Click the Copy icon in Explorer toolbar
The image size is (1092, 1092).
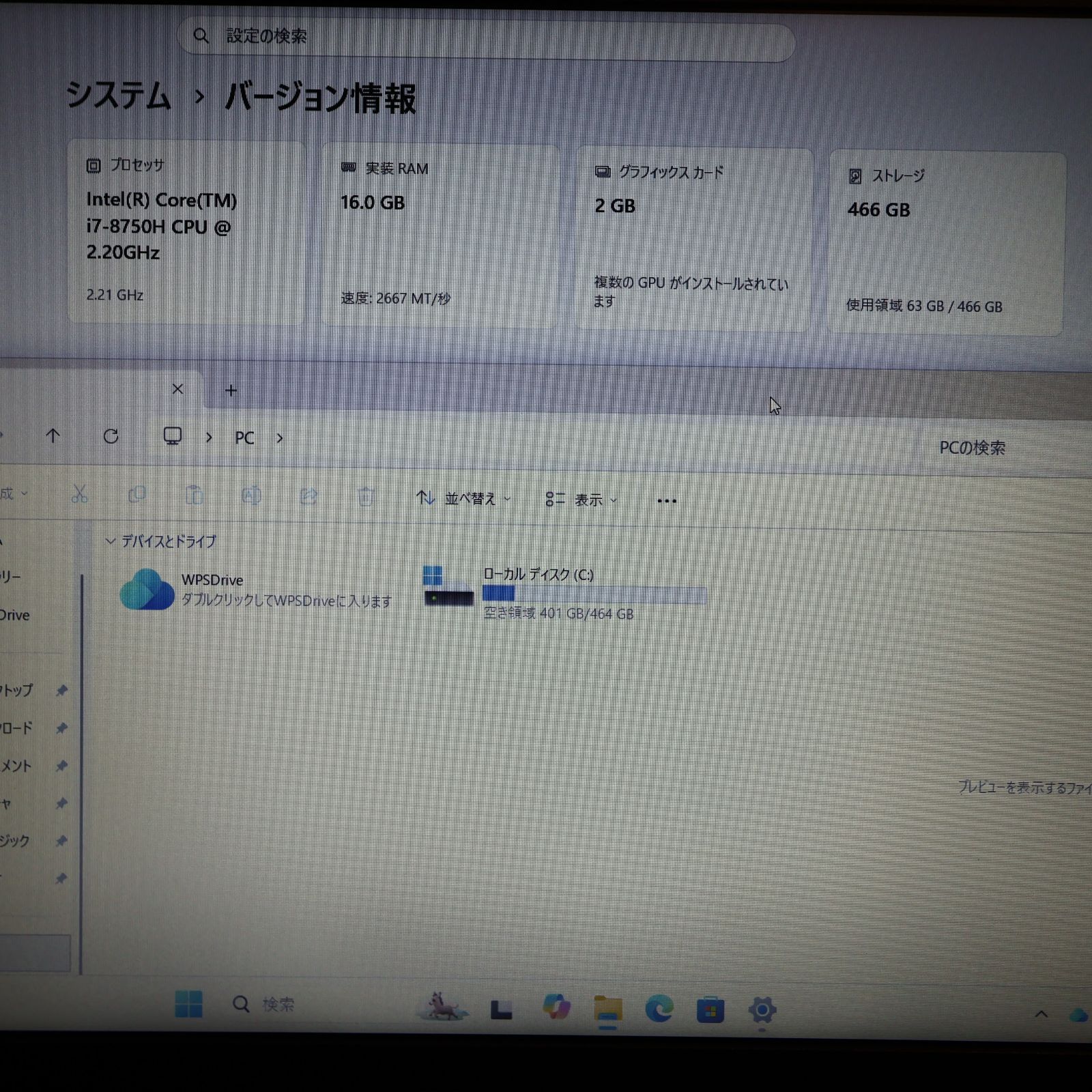point(137,494)
